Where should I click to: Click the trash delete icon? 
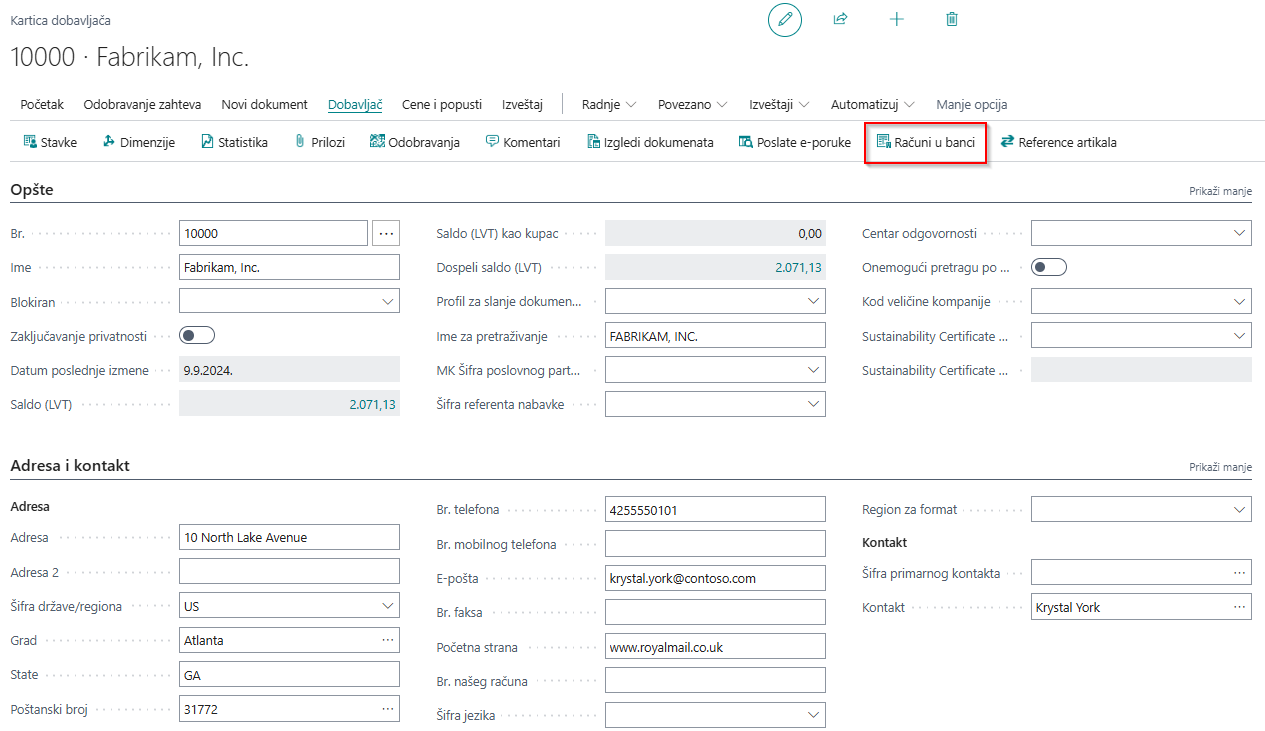tap(952, 19)
